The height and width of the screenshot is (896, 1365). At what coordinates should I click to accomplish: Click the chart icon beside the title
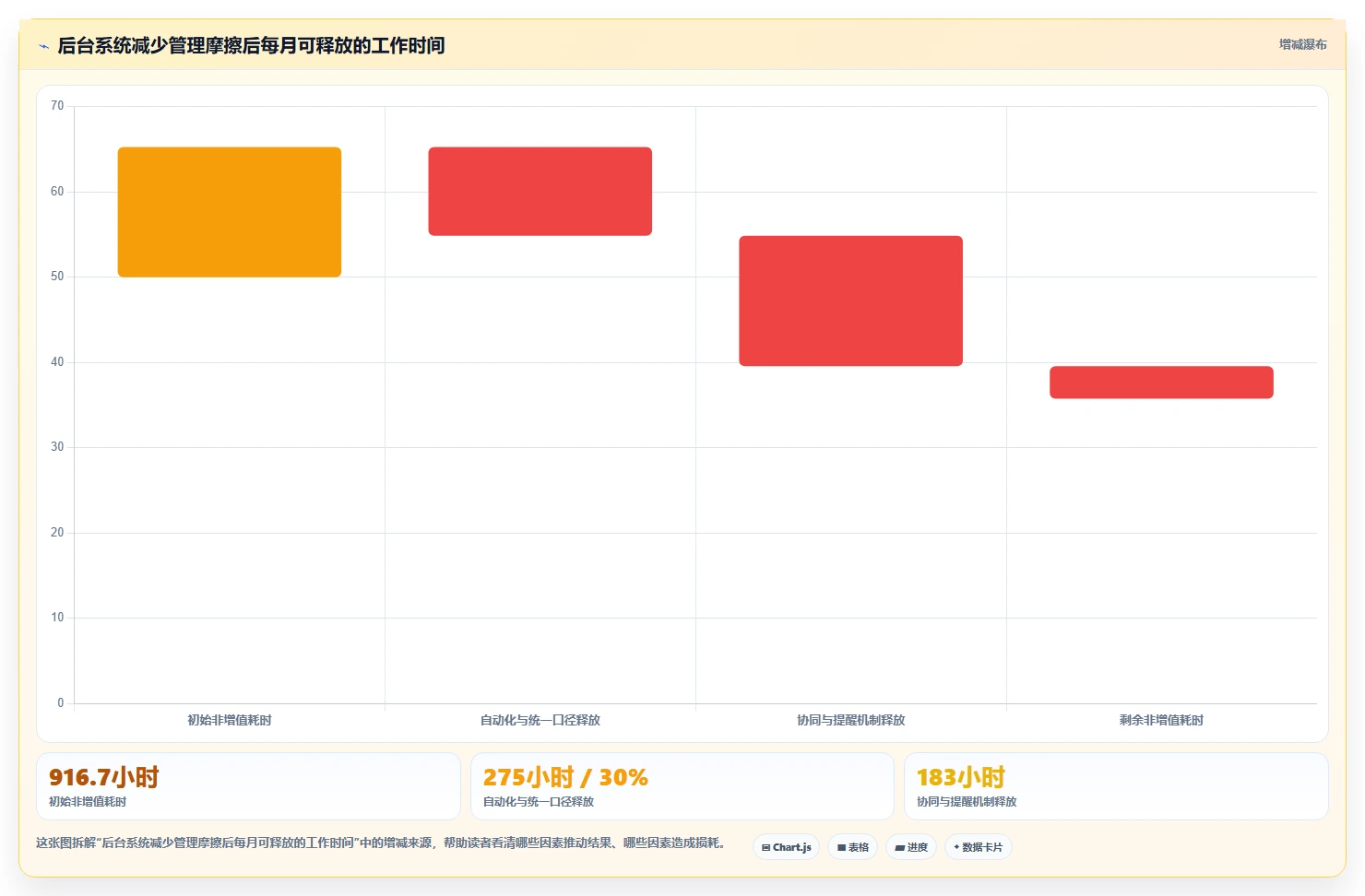pos(43,46)
